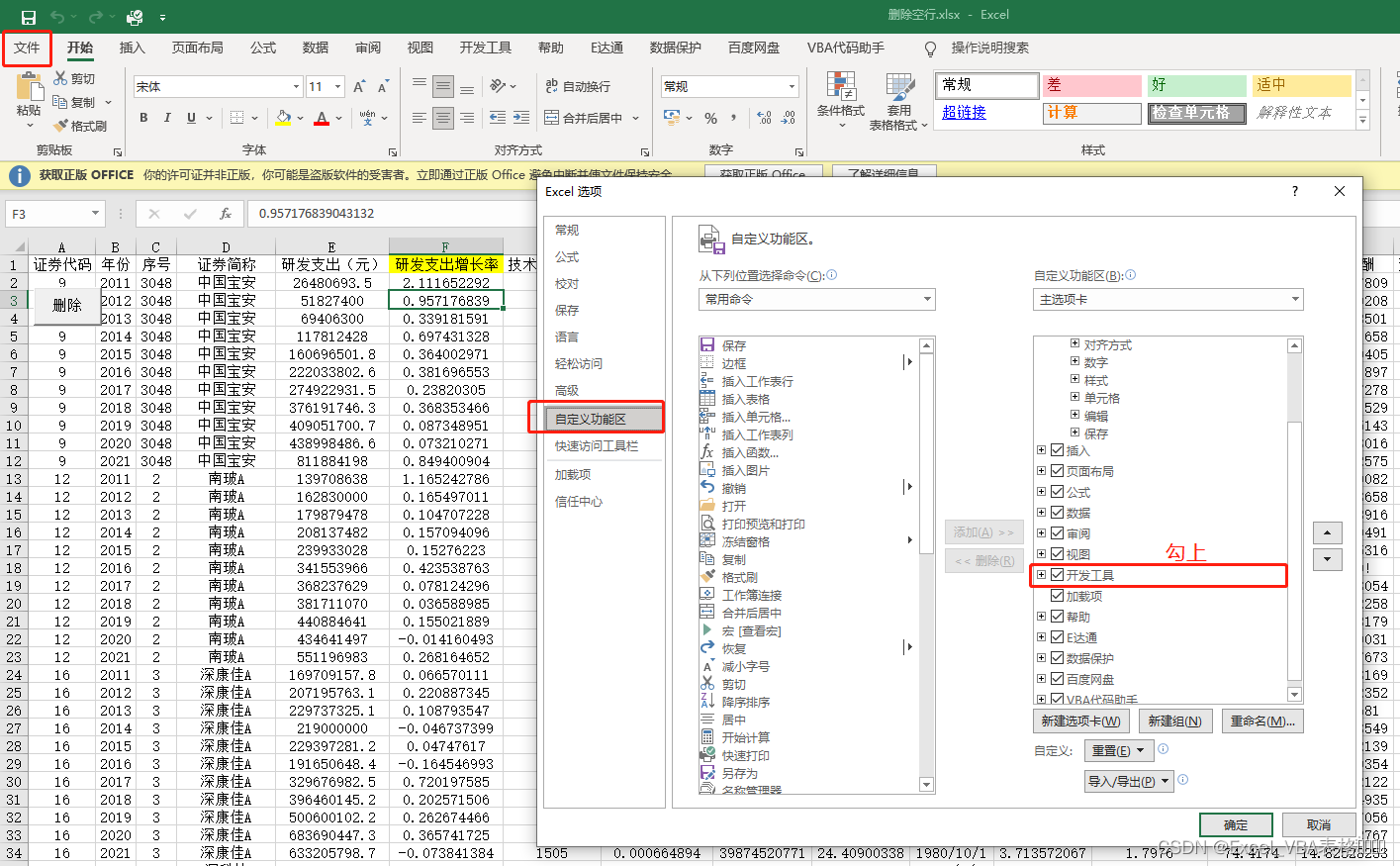This screenshot has width=1400, height=866.
Task: Click the 新建选项卡(W) button
Action: (1081, 721)
